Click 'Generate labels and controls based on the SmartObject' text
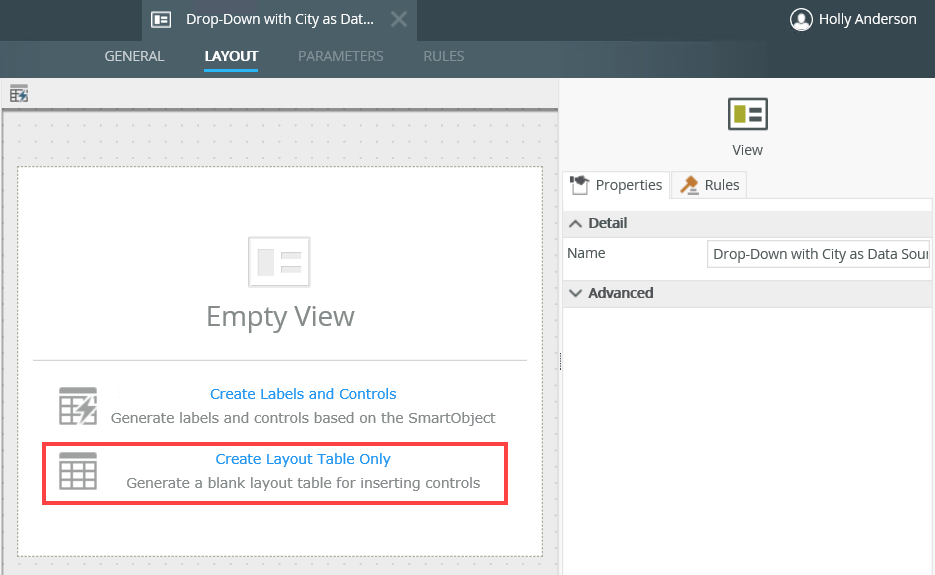935x575 pixels. (303, 418)
